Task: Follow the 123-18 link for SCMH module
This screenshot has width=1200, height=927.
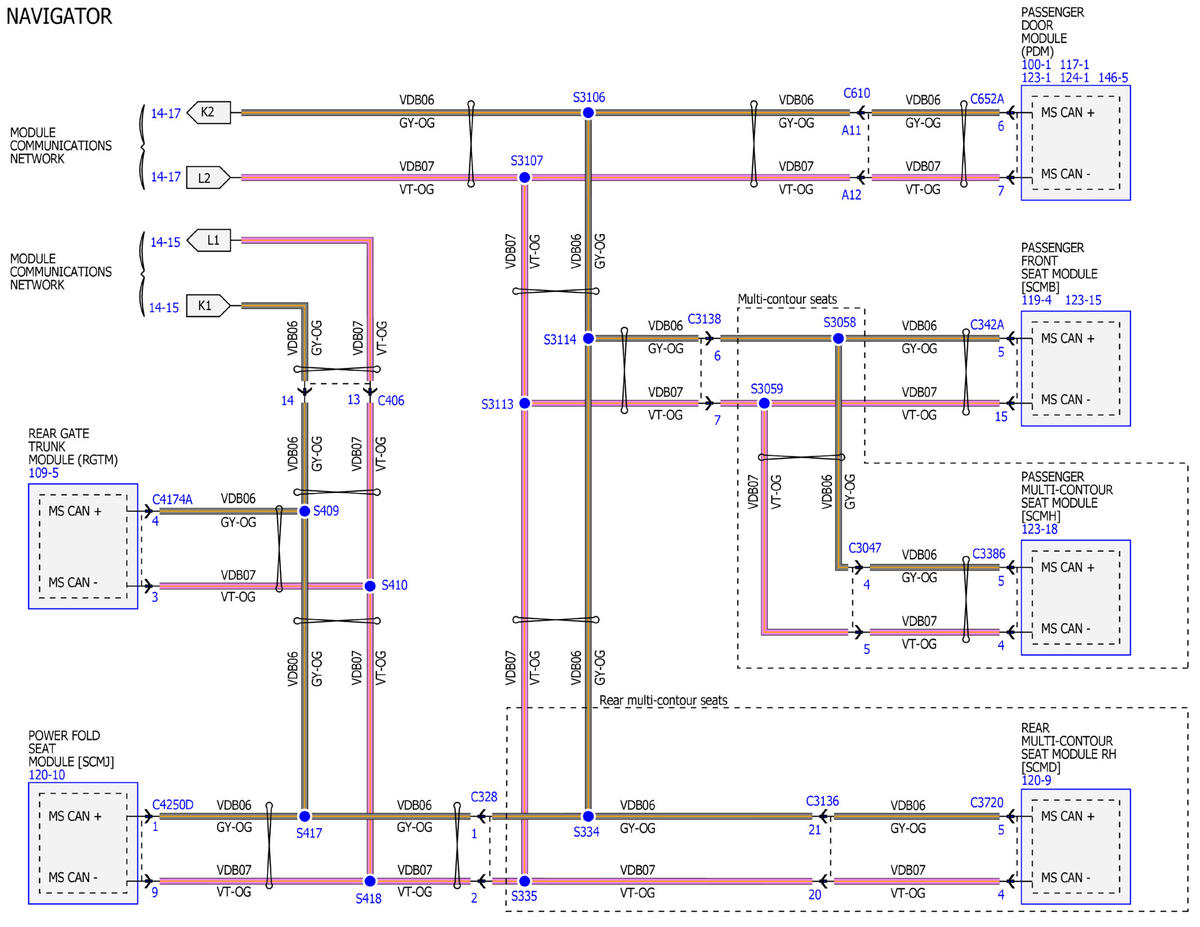Action: pyautogui.click(x=1041, y=529)
